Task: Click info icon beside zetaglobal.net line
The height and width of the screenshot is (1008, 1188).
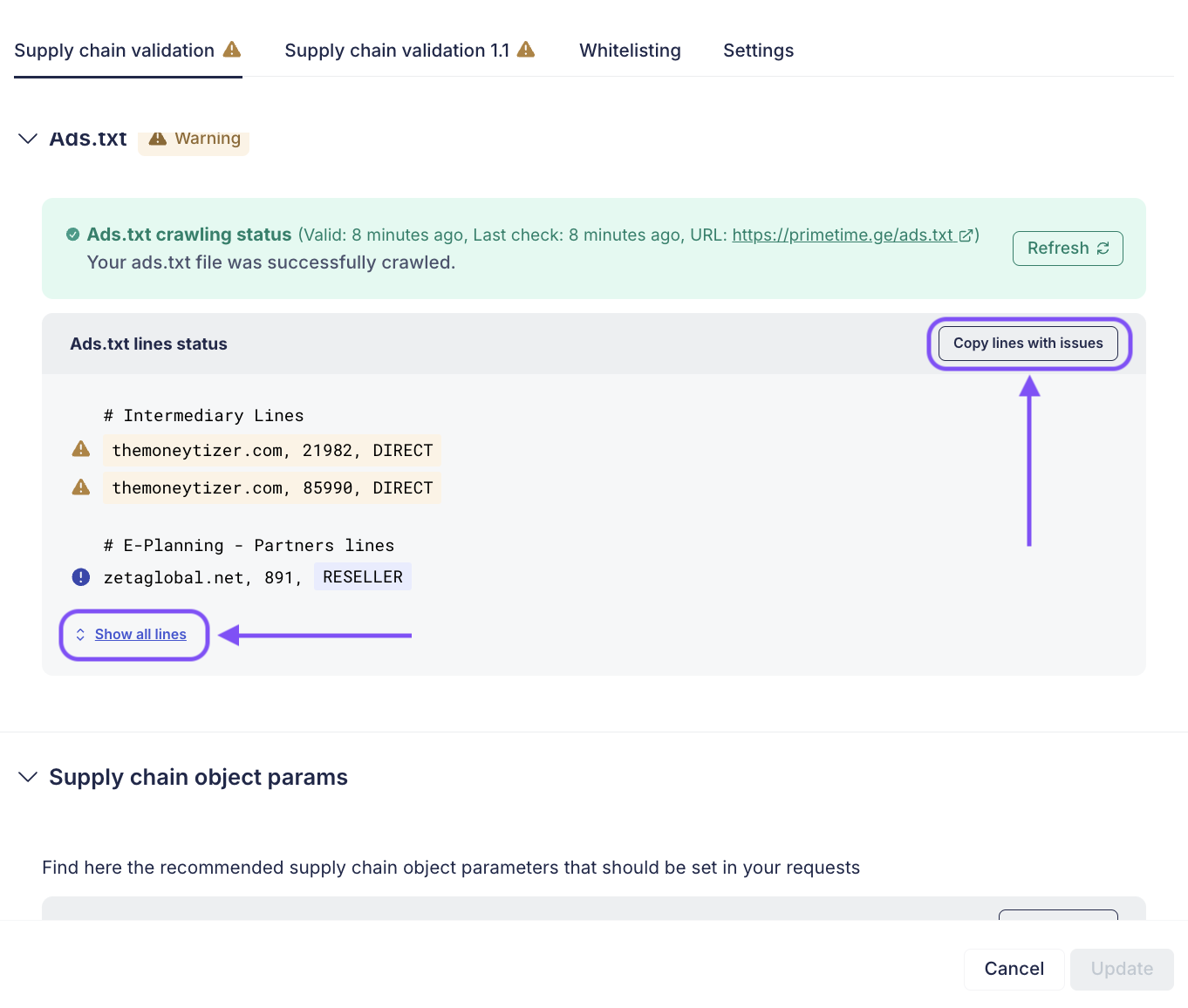Action: coord(81,577)
